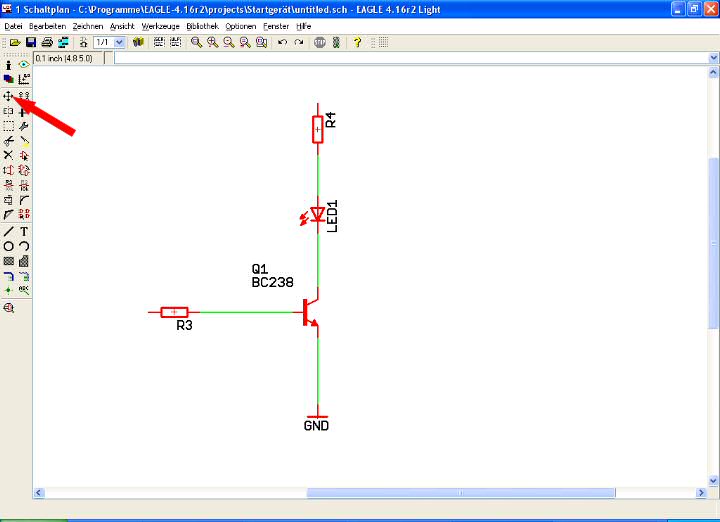Image resolution: width=720 pixels, height=522 pixels.
Task: Click the Zoom to fit icon
Action: click(x=195, y=43)
